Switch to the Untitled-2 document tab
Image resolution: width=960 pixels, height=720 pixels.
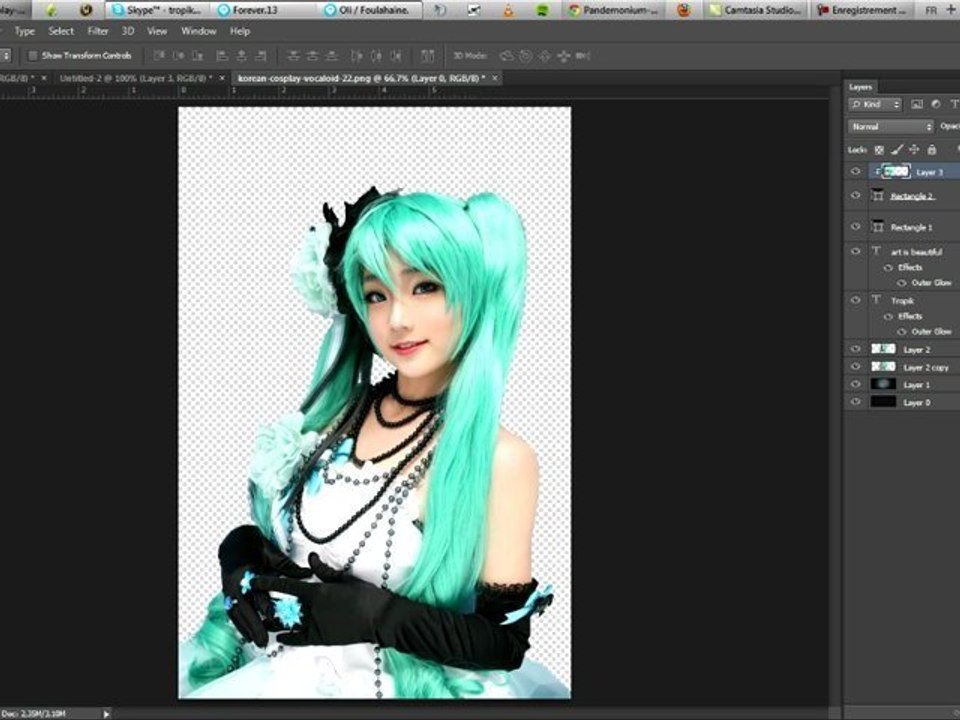tap(136, 78)
